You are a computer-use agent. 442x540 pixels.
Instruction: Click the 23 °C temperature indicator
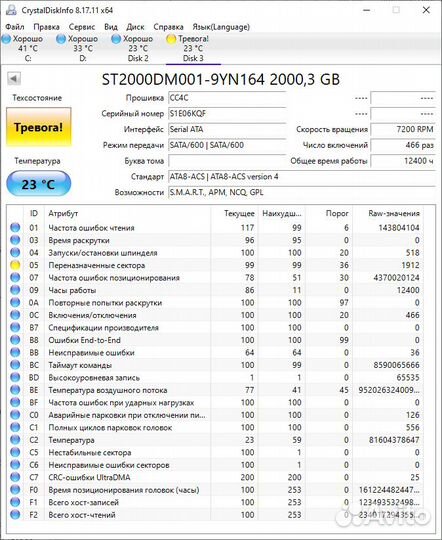[x=39, y=184]
